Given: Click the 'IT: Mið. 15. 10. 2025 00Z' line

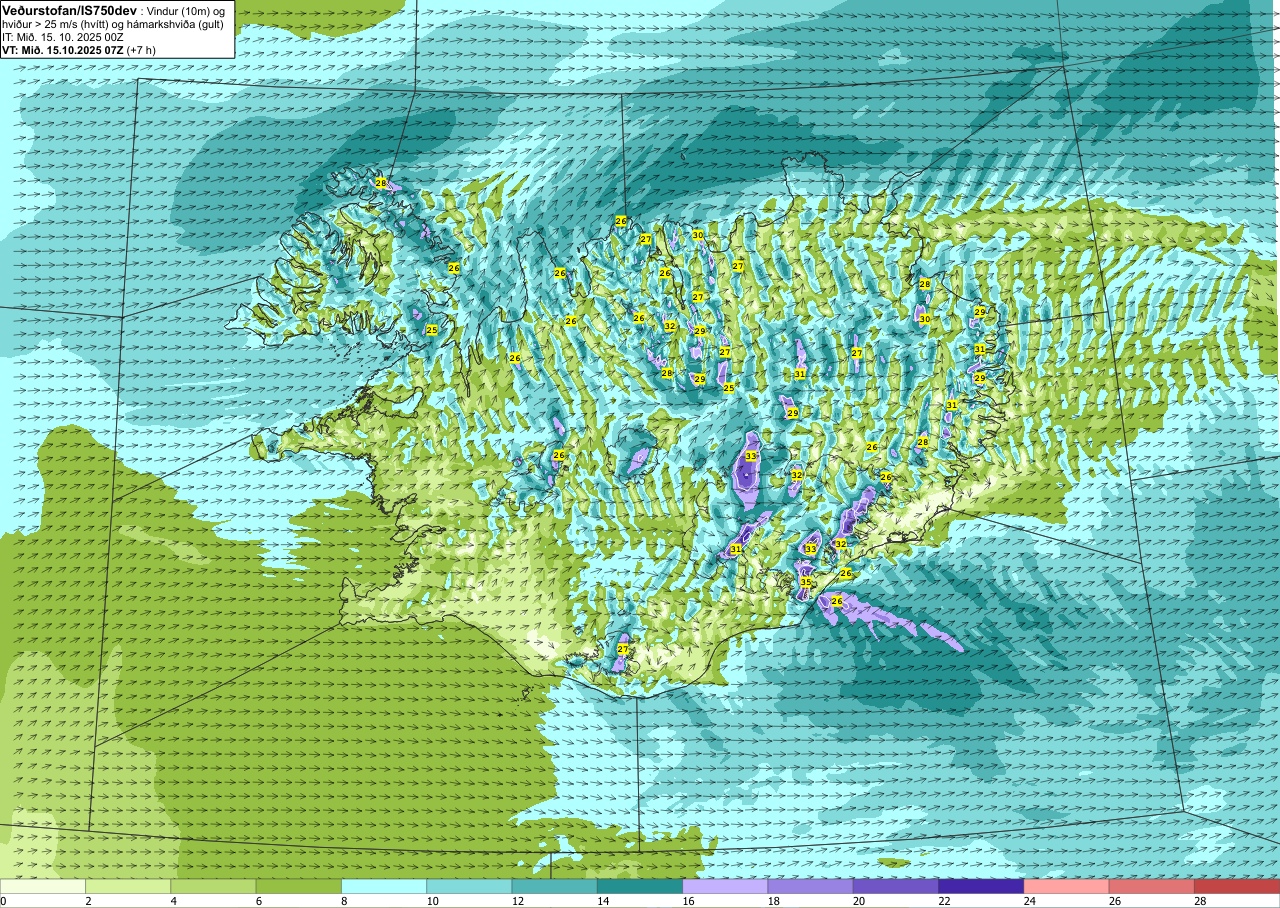Looking at the screenshot, I should (x=63, y=36).
